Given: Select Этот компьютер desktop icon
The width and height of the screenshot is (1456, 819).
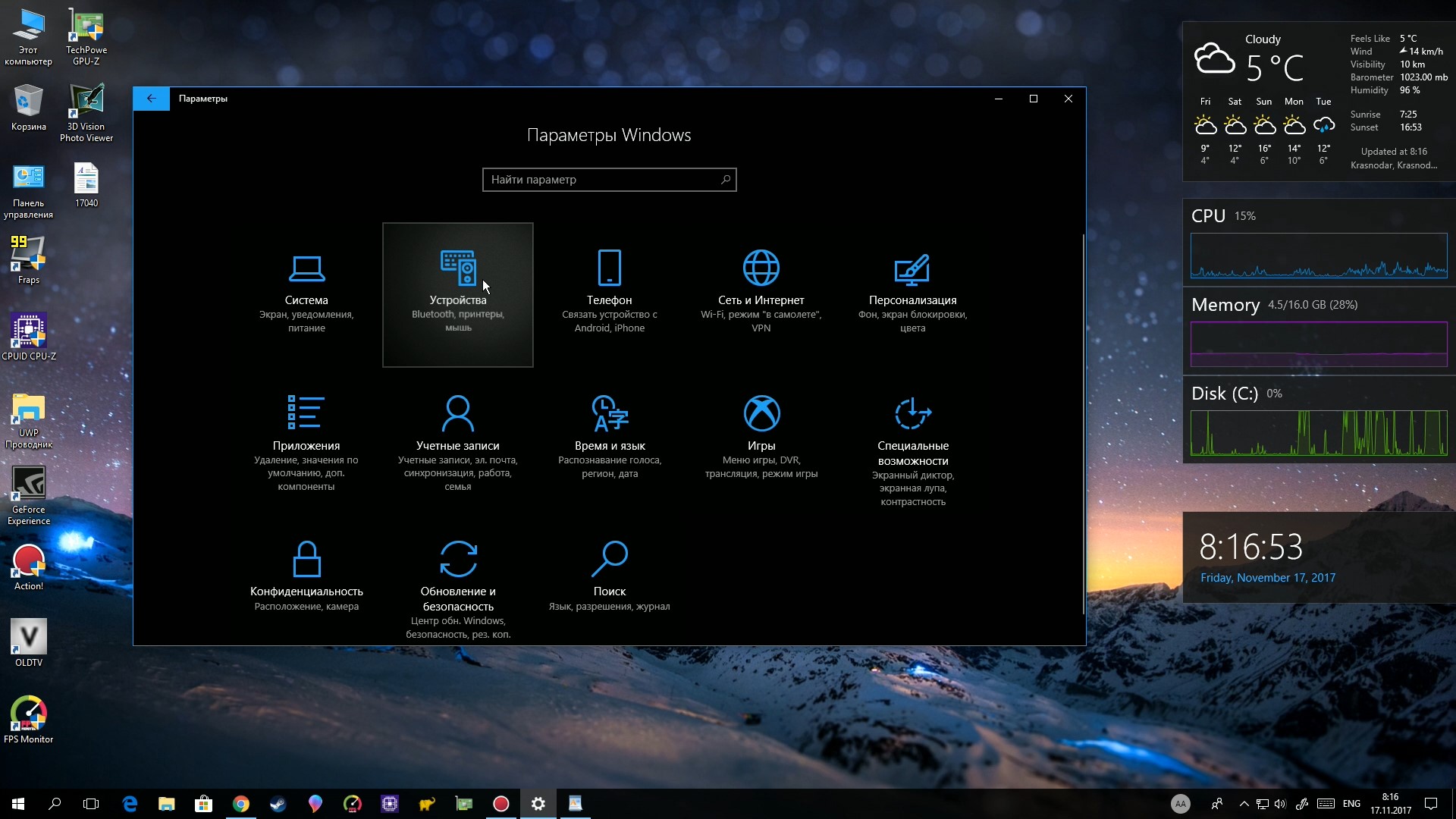Looking at the screenshot, I should click(x=28, y=37).
